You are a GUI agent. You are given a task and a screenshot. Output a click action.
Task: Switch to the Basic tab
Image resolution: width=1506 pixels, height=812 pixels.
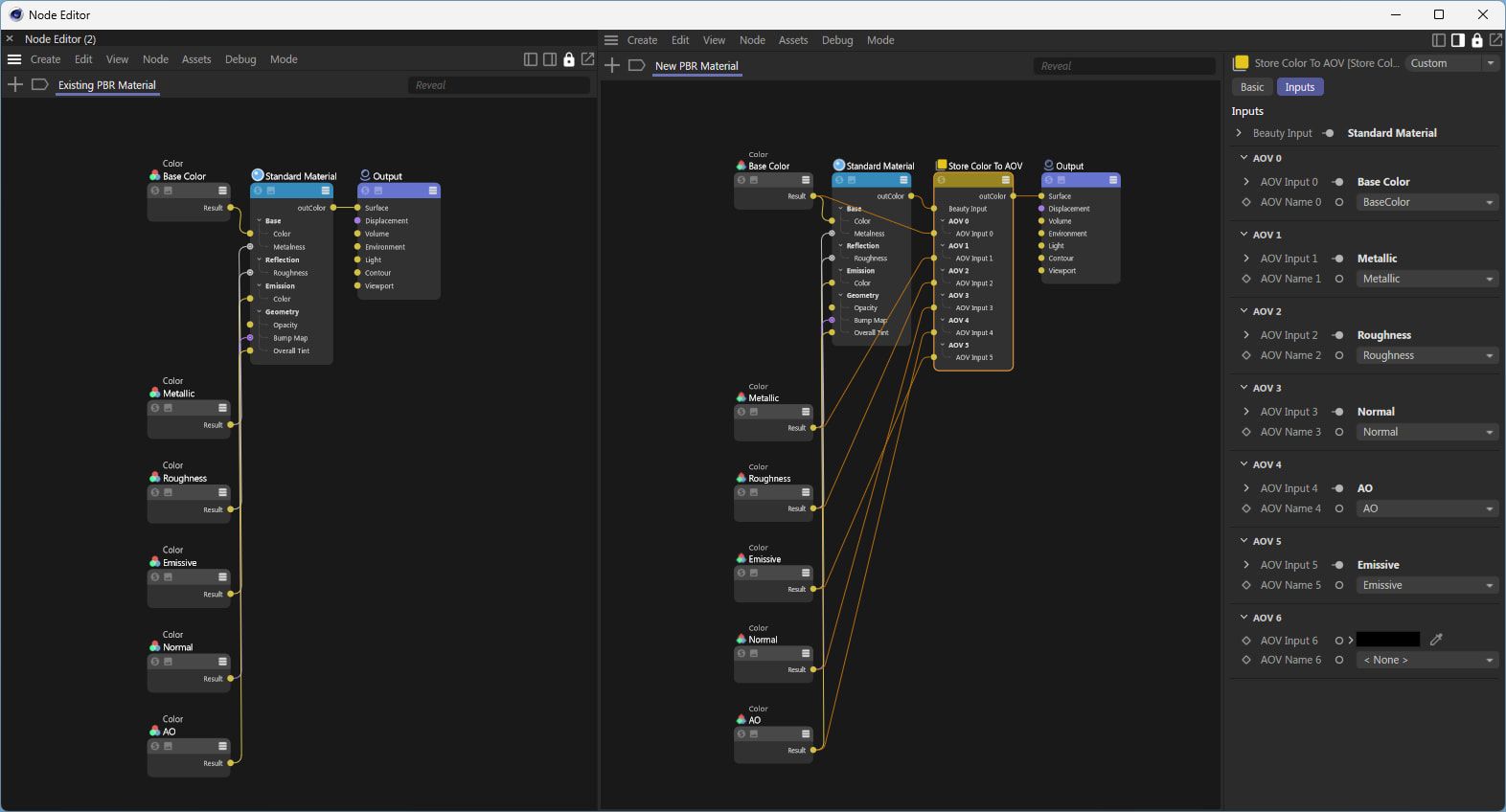(1252, 87)
